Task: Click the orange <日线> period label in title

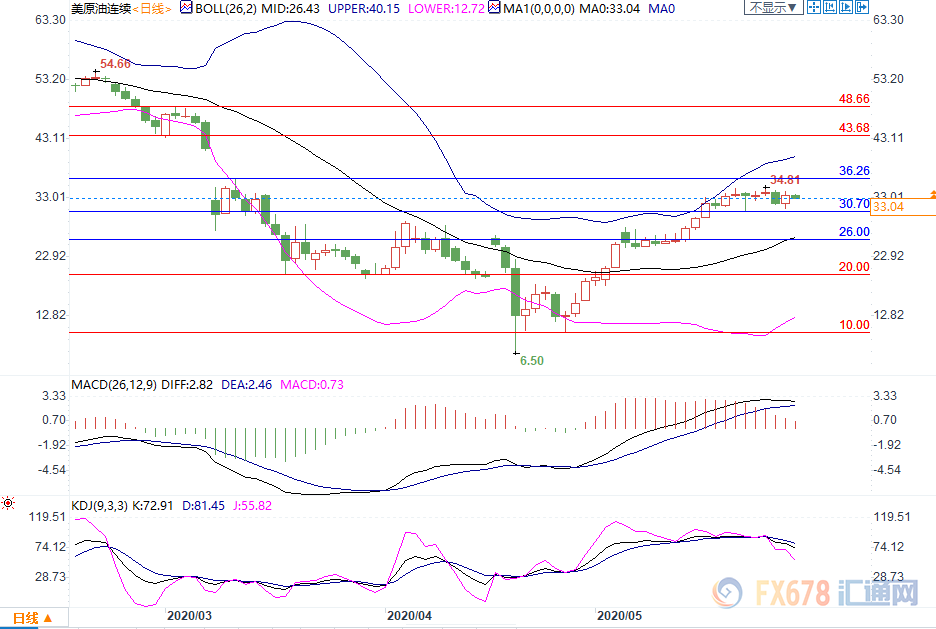Action: click(x=150, y=8)
